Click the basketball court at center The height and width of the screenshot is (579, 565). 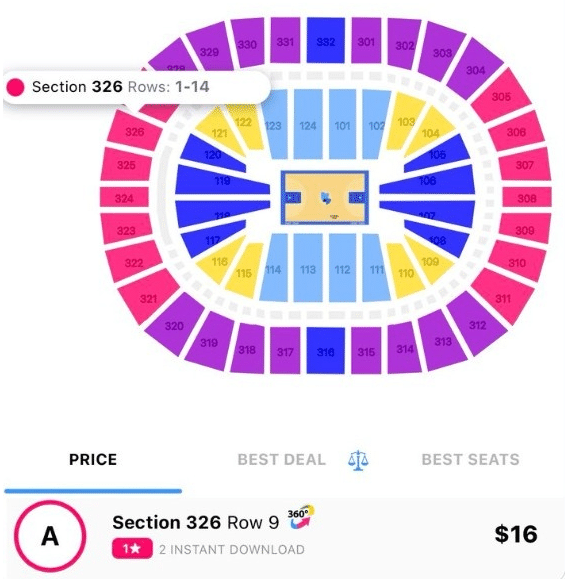[325, 198]
